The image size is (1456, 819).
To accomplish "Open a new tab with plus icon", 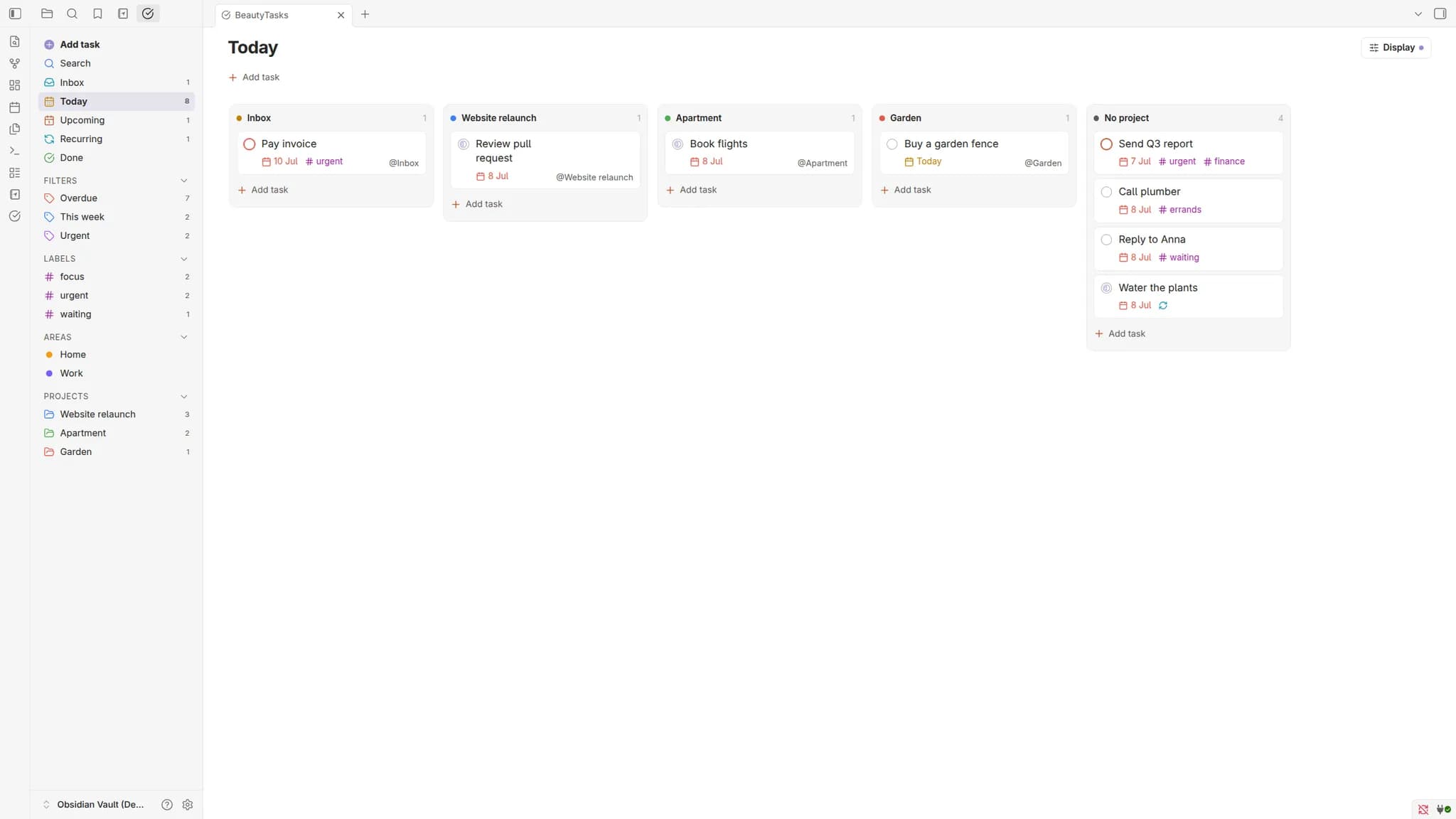I will pos(365,14).
